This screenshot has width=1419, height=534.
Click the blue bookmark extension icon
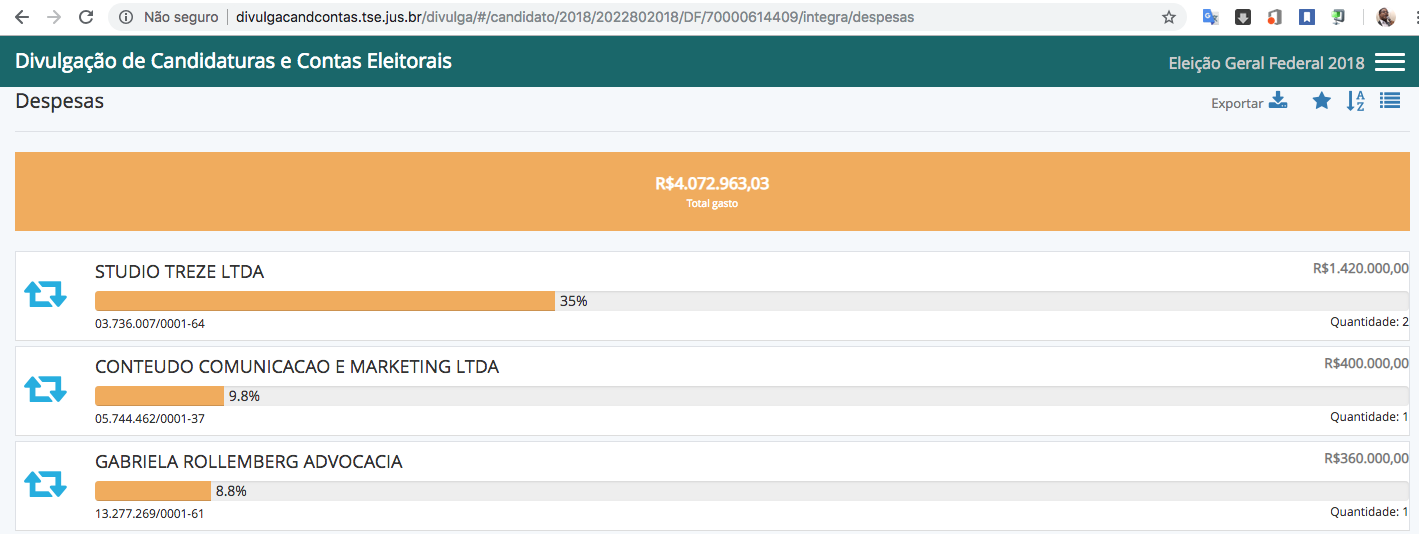1307,17
